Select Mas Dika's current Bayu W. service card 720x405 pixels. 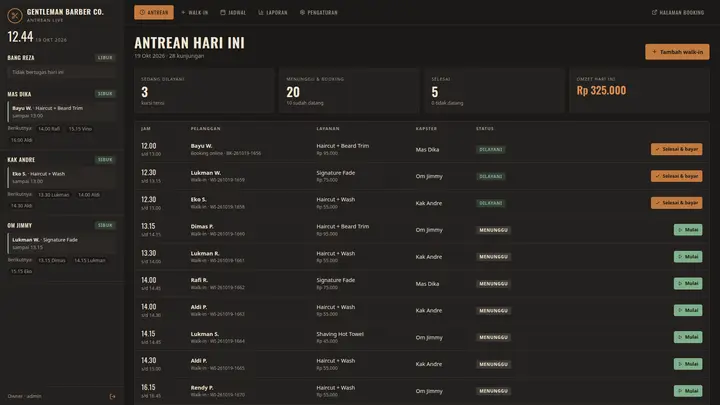click(x=61, y=112)
